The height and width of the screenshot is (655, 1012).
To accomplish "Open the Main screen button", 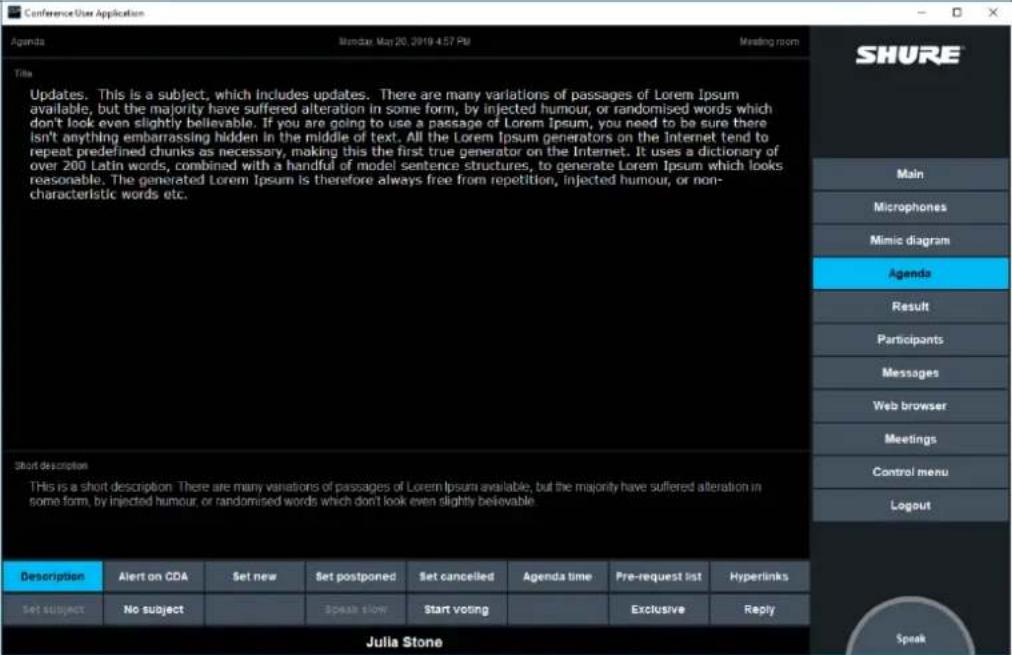I will 910,174.
